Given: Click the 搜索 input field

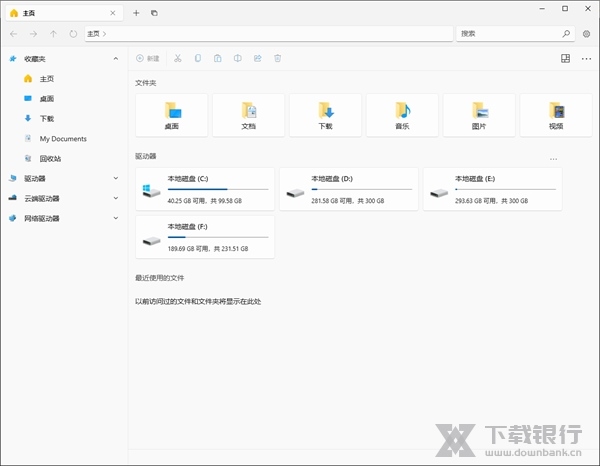Looking at the screenshot, I should click(509, 34).
